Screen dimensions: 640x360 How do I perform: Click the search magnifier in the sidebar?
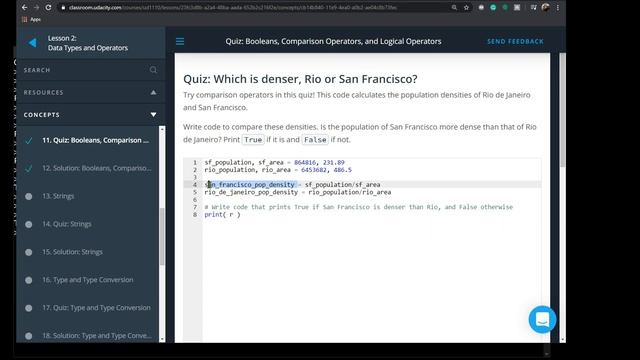click(x=153, y=70)
